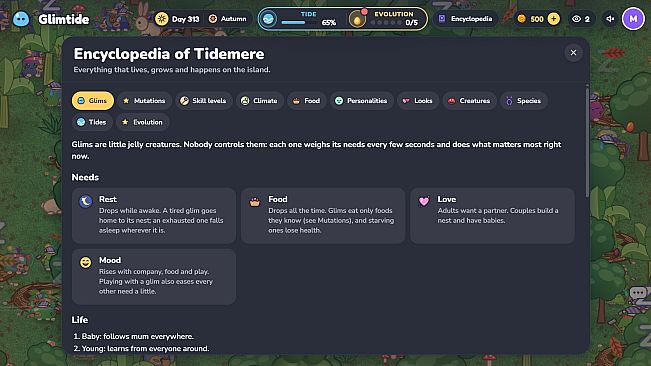This screenshot has width=651, height=366.
Task: Close the Encyclopedia of Tidemere dialog
Action: 573,53
